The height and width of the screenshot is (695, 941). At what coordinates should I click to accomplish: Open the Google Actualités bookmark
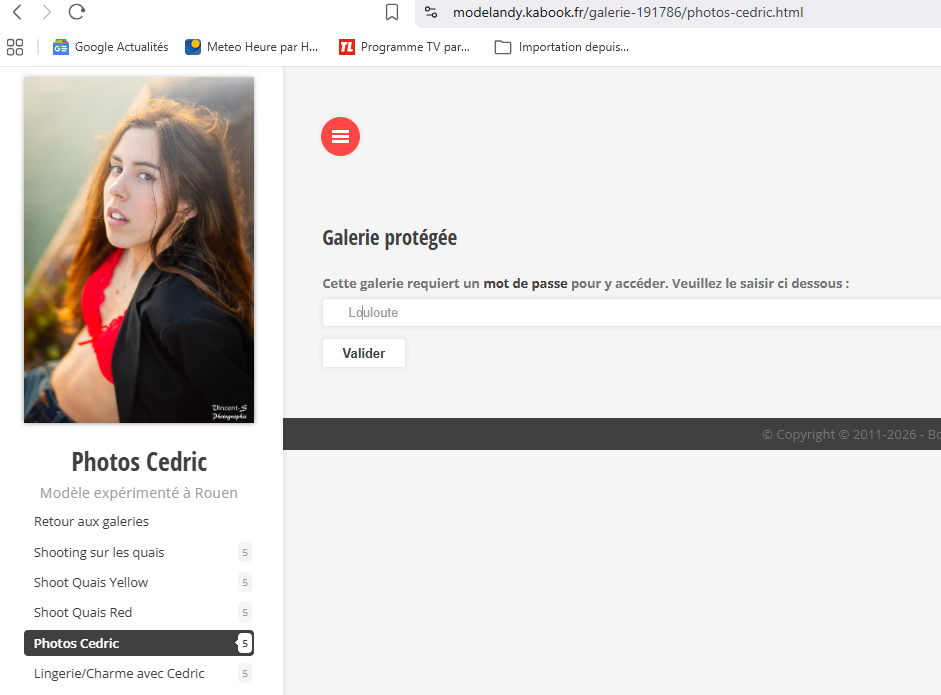click(x=110, y=47)
